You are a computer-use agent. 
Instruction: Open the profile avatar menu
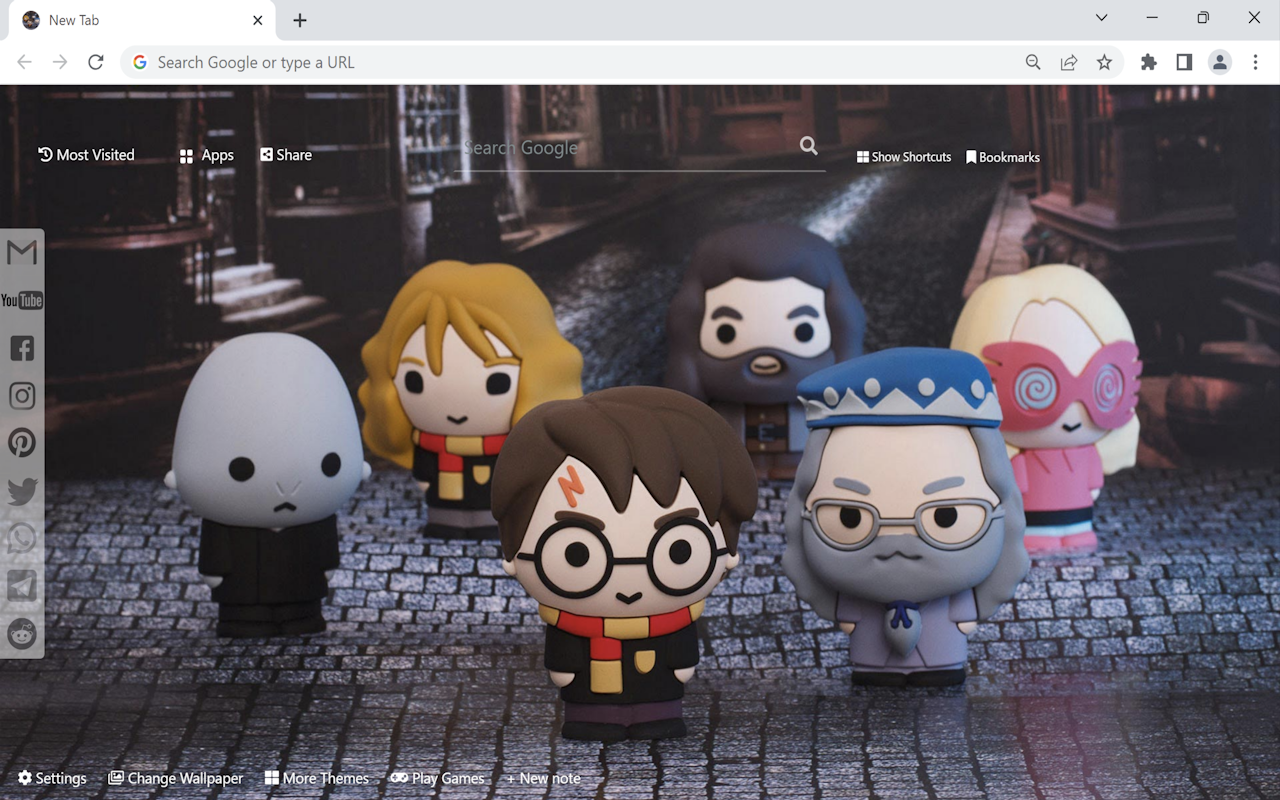pyautogui.click(x=1220, y=62)
